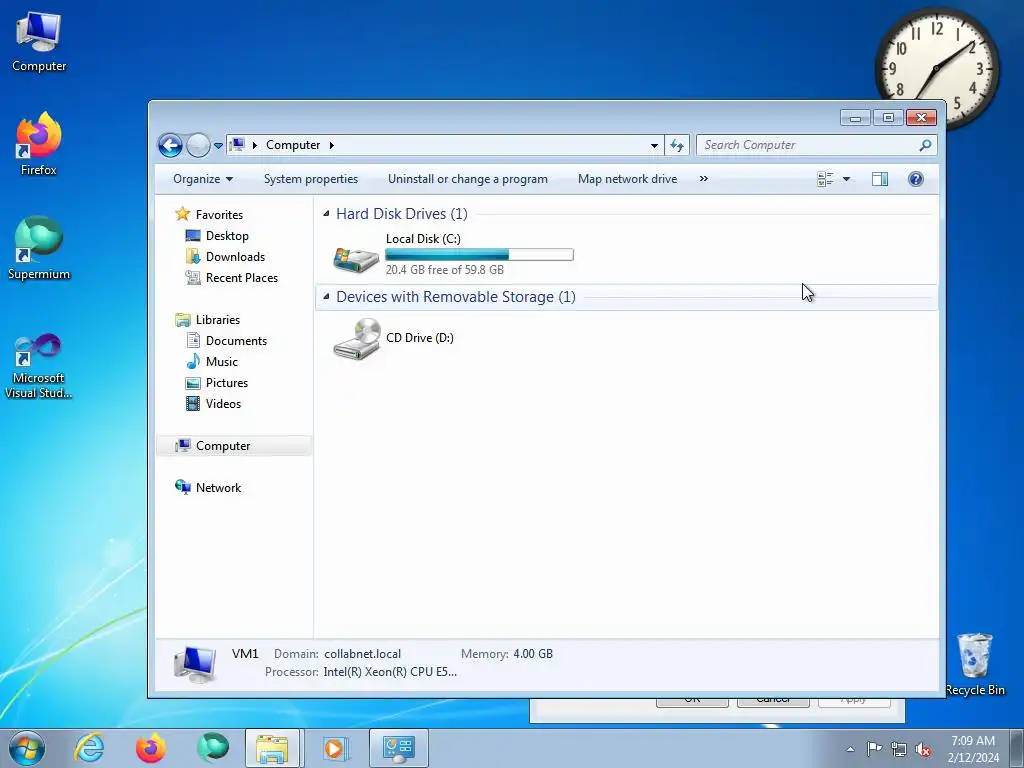Viewport: 1024px width, 768px height.
Task: Select Libraries in navigation pane
Action: point(218,319)
